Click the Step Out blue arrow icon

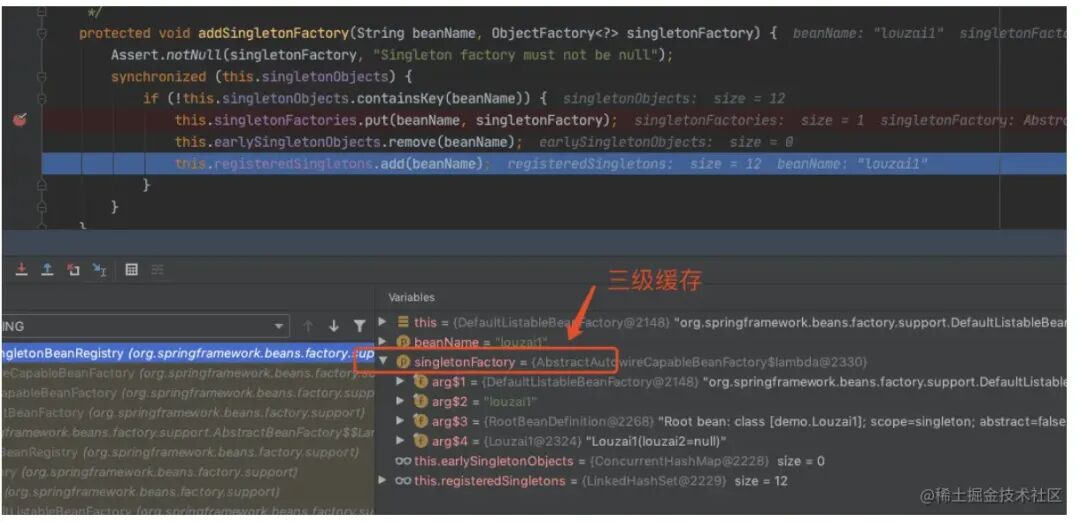[x=47, y=269]
